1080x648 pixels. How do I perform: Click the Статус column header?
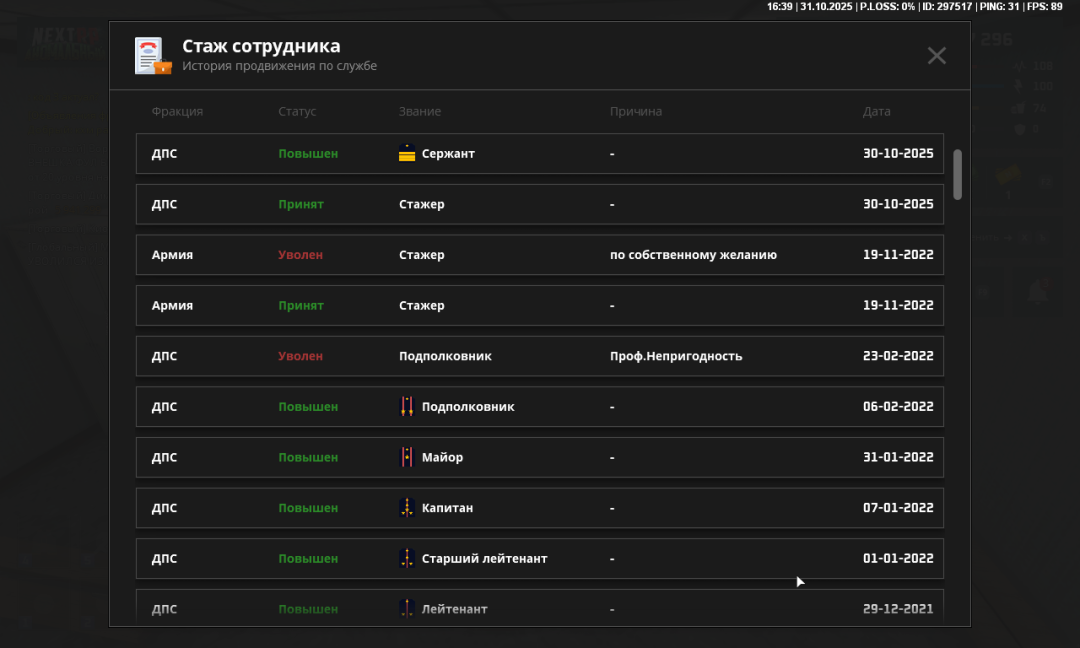click(x=297, y=112)
